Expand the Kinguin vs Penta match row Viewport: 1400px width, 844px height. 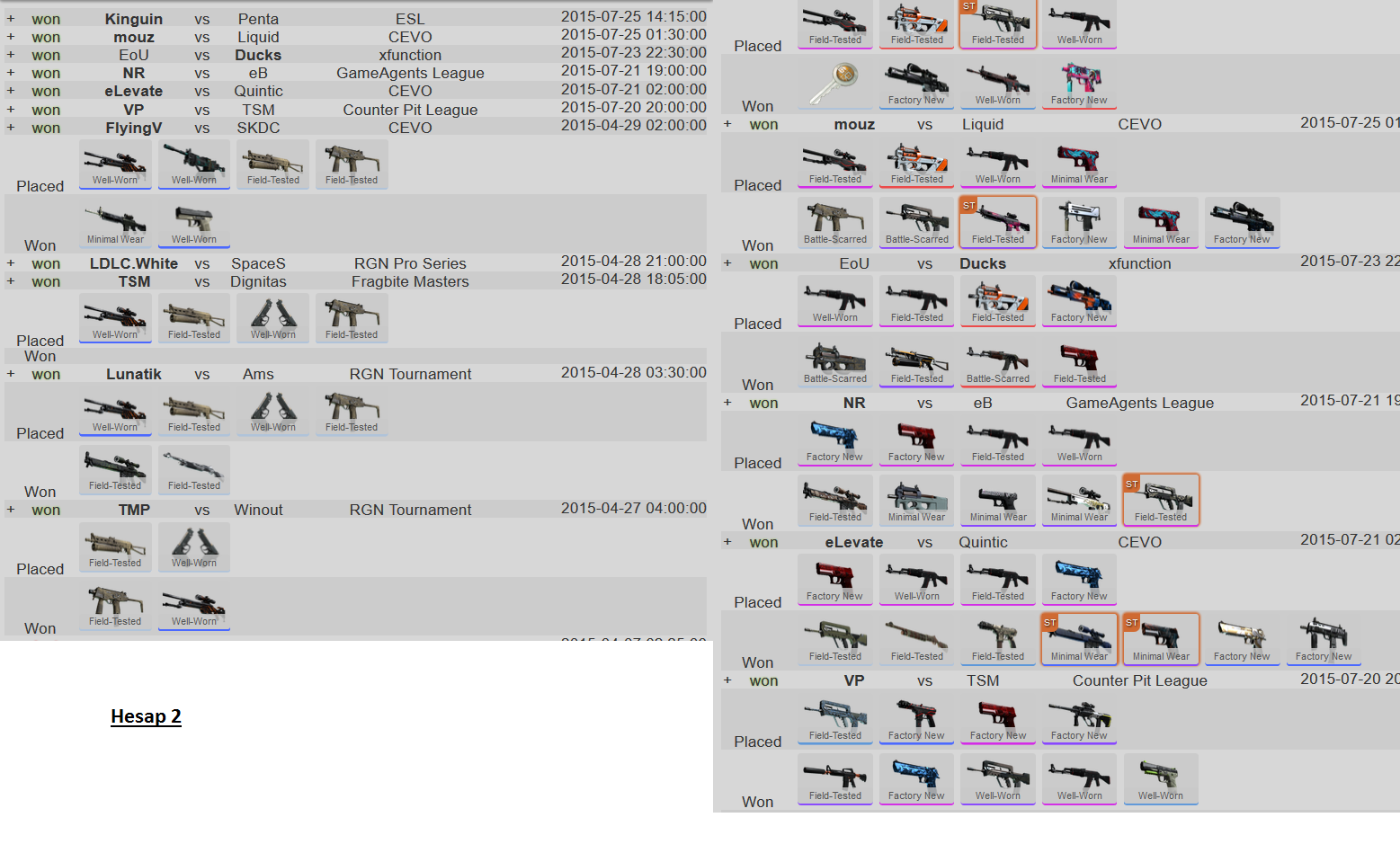click(x=11, y=19)
